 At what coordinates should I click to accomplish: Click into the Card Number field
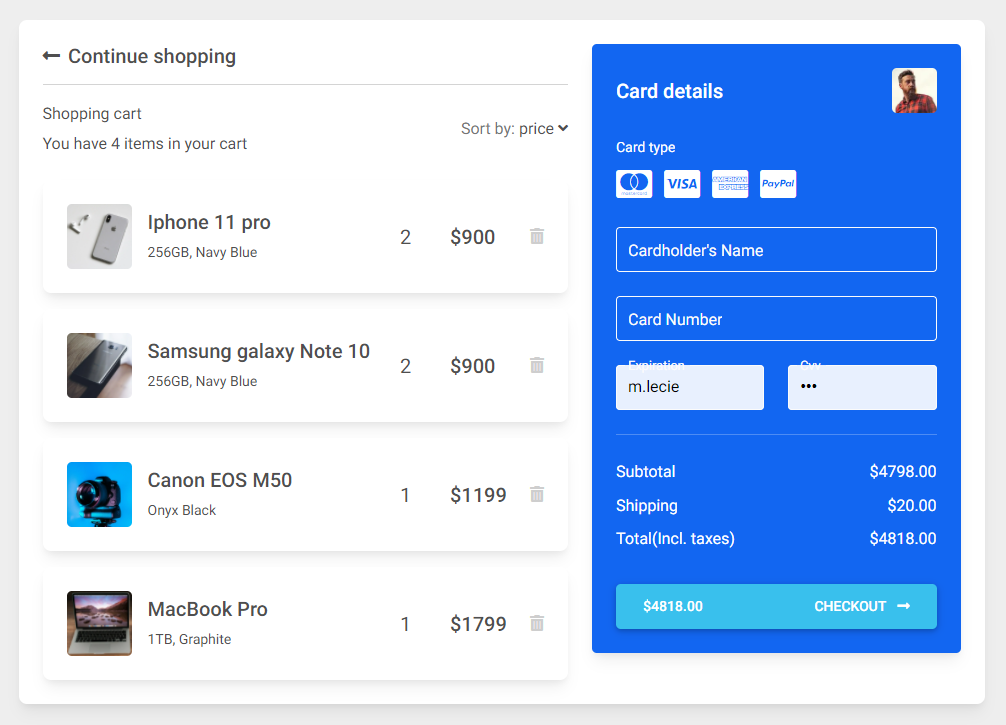tap(776, 319)
